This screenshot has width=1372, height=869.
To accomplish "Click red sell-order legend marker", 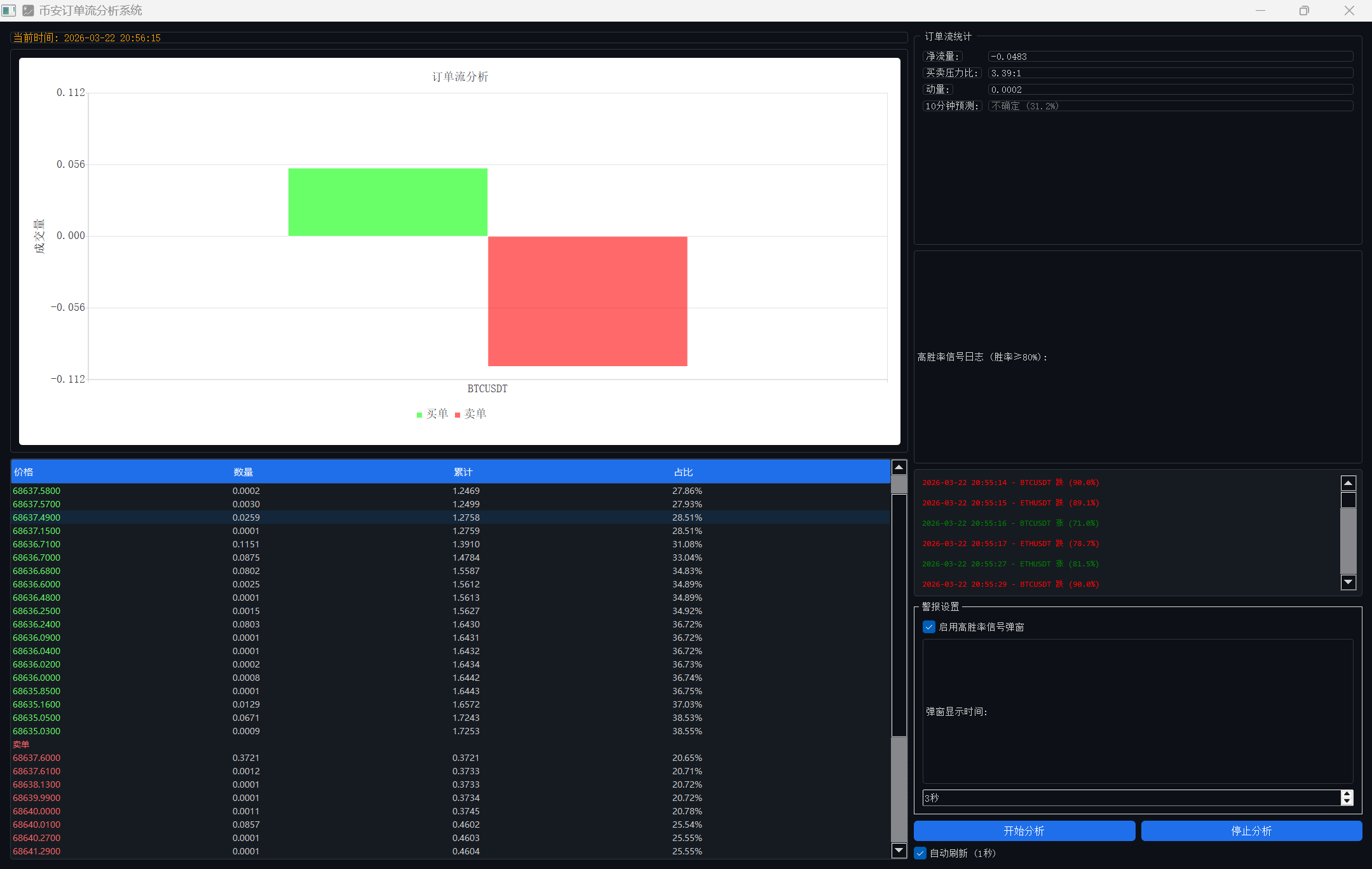I will 458,415.
